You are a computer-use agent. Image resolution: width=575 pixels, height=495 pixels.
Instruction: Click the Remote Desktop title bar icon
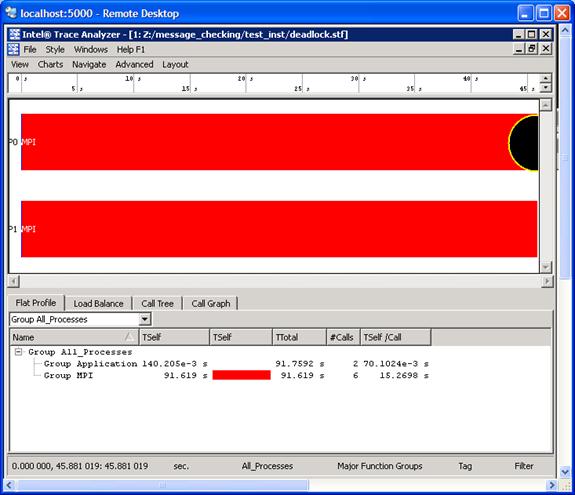(x=11, y=13)
